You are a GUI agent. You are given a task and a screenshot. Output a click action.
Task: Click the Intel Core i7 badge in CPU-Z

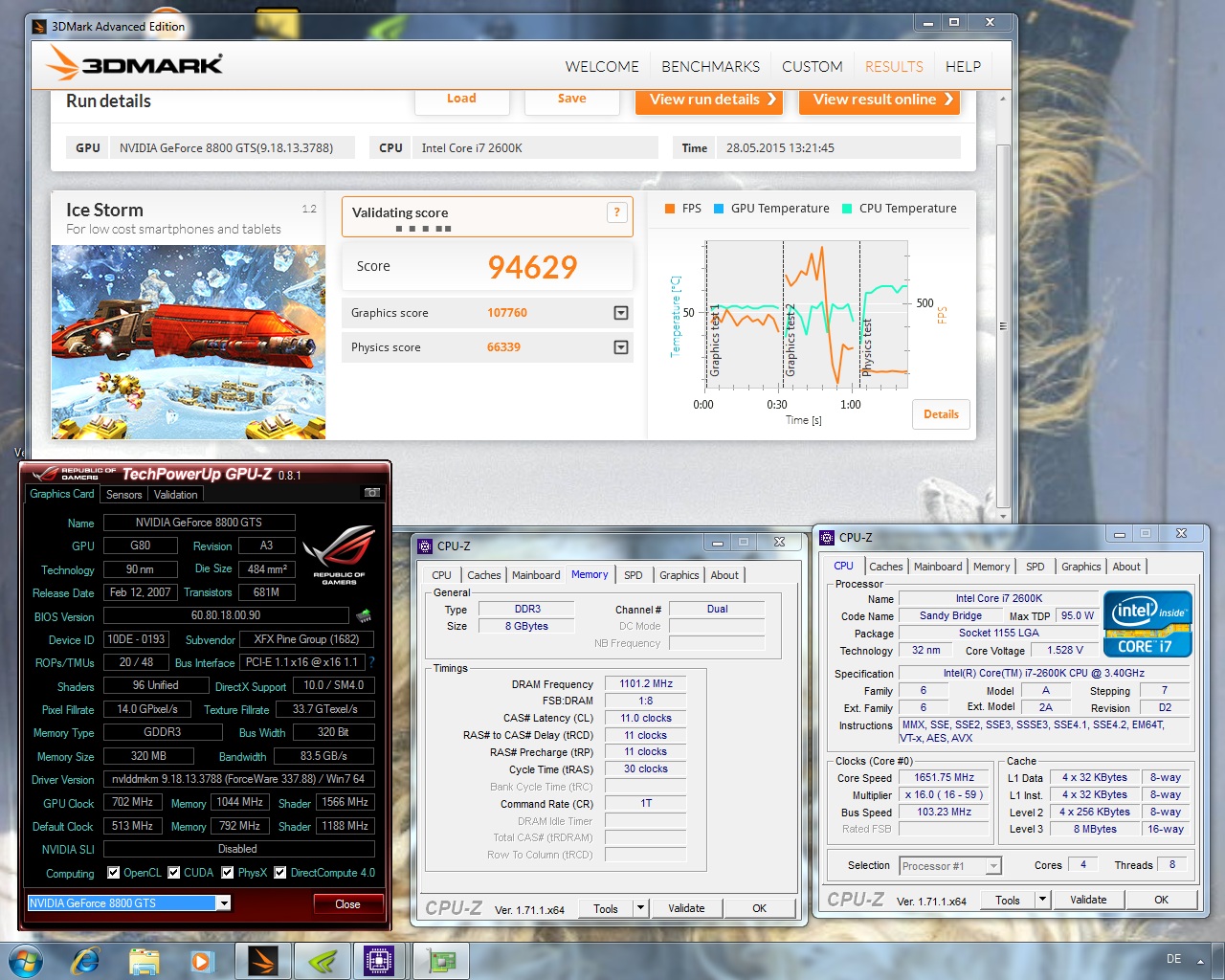tap(1147, 623)
